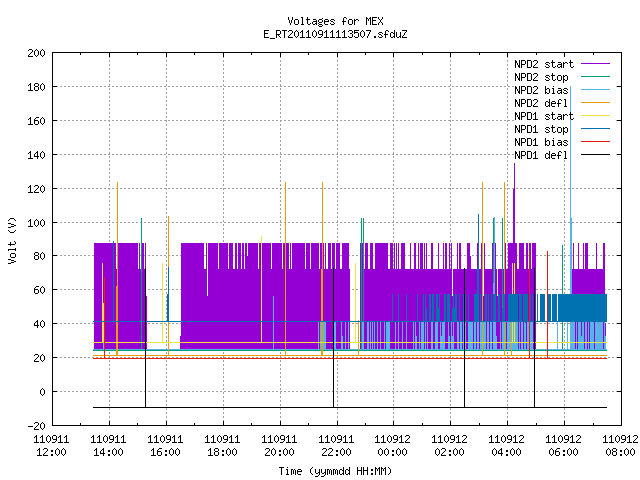Click the 'NPD2 start' legend label
This screenshot has height=480, width=640.
click(544, 64)
